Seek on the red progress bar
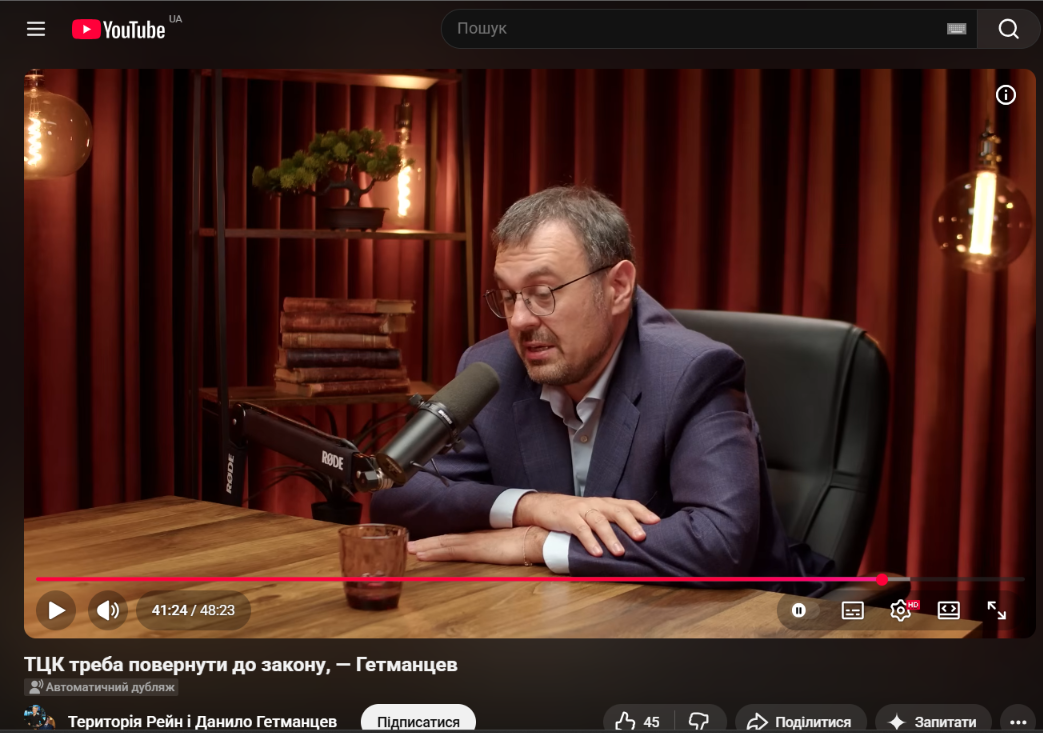This screenshot has width=1043, height=733. pos(529,579)
